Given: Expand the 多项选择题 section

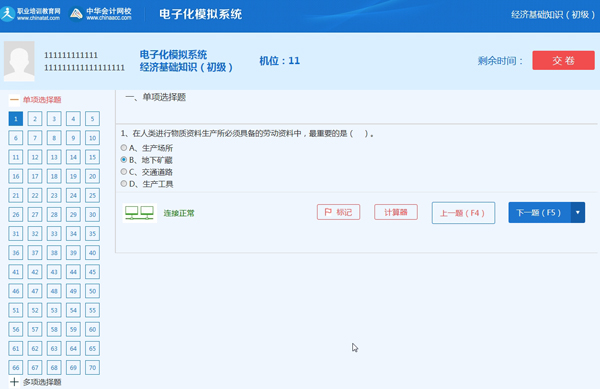Looking at the screenshot, I should click(14, 382).
